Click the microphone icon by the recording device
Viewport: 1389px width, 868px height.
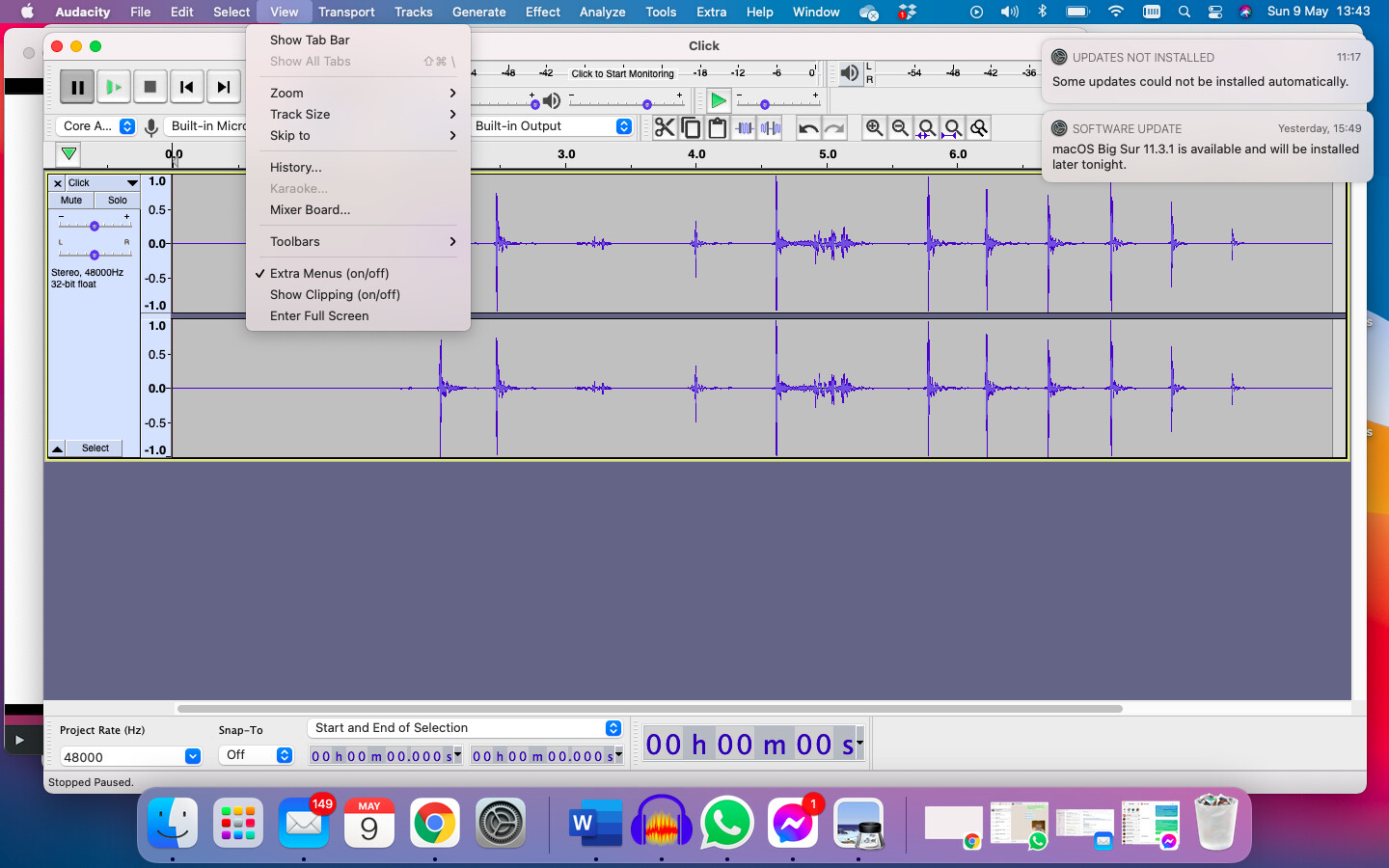tap(150, 126)
